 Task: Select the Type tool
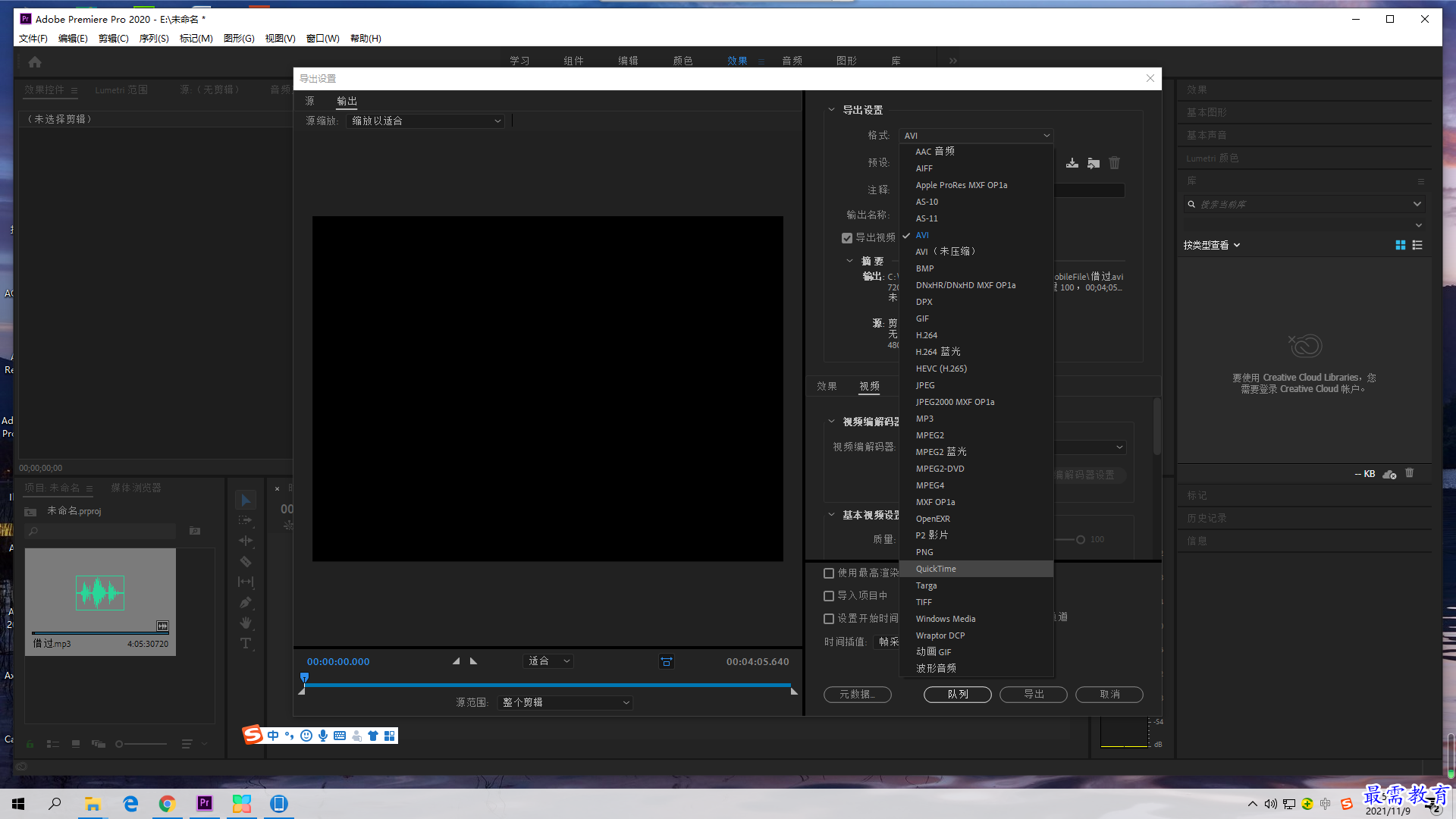[246, 643]
